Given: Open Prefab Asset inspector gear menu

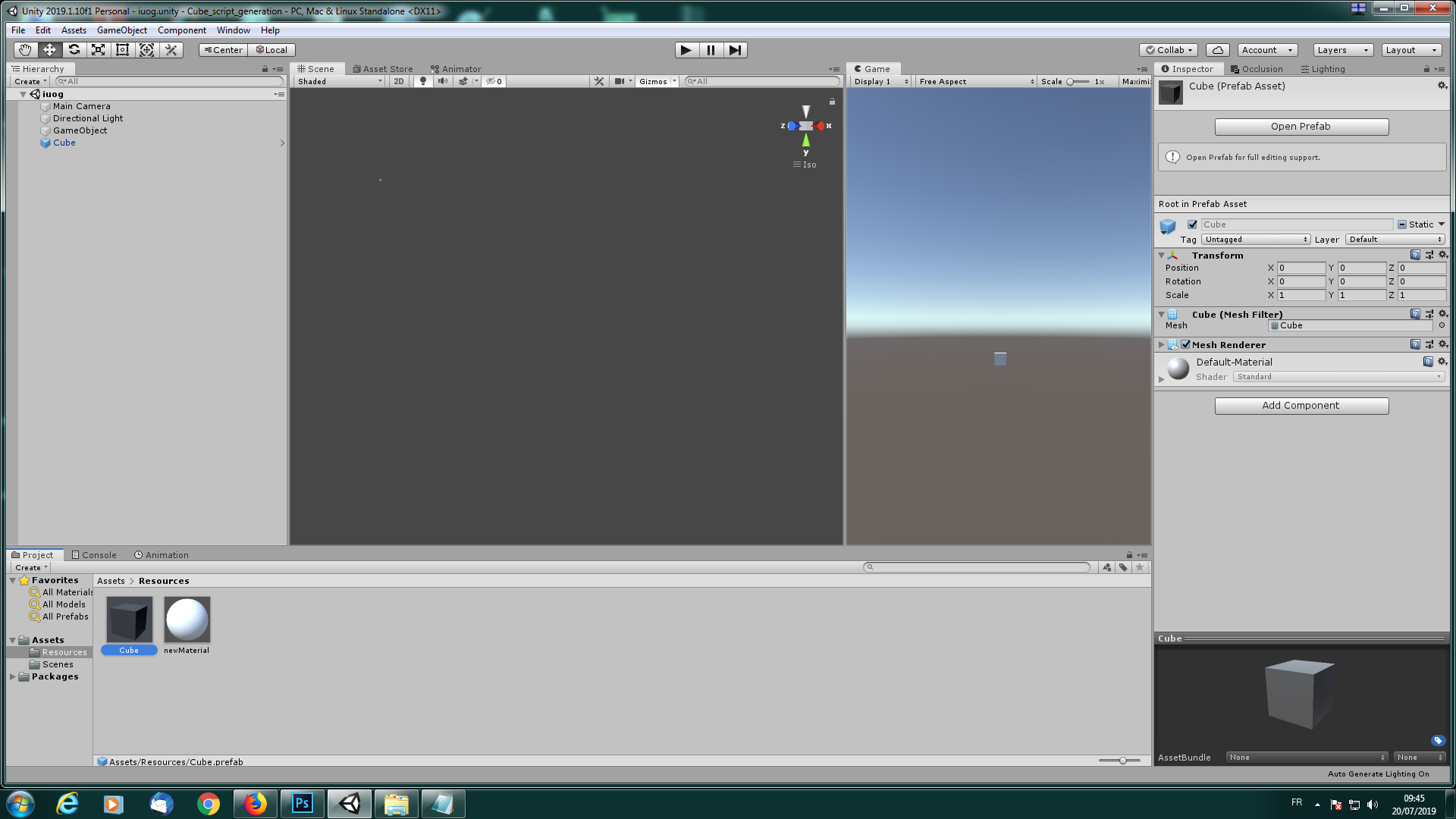Looking at the screenshot, I should (1442, 86).
